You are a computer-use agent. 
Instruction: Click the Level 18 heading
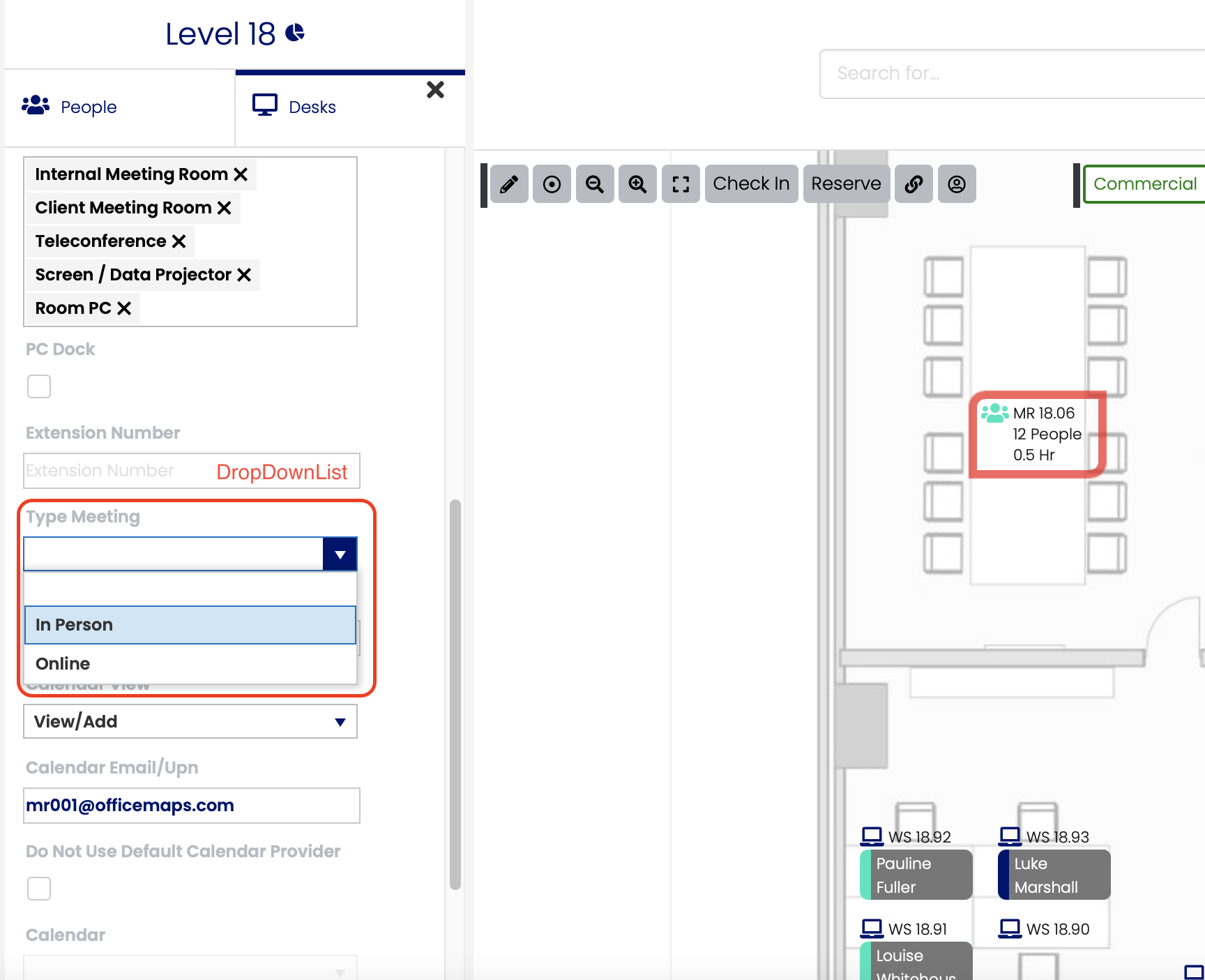click(220, 33)
